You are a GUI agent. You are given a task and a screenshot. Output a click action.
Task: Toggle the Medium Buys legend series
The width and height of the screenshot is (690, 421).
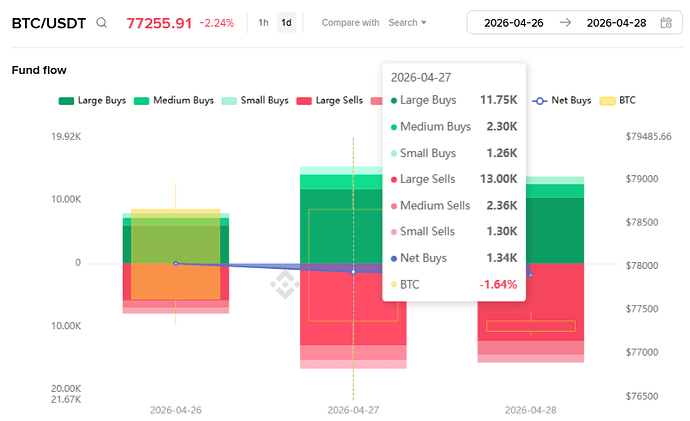(174, 100)
